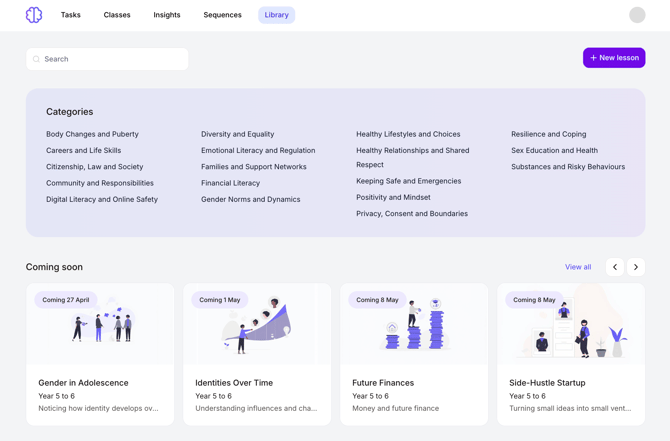Image resolution: width=670 pixels, height=441 pixels.
Task: Open the Financial Literacy category
Action: point(230,183)
